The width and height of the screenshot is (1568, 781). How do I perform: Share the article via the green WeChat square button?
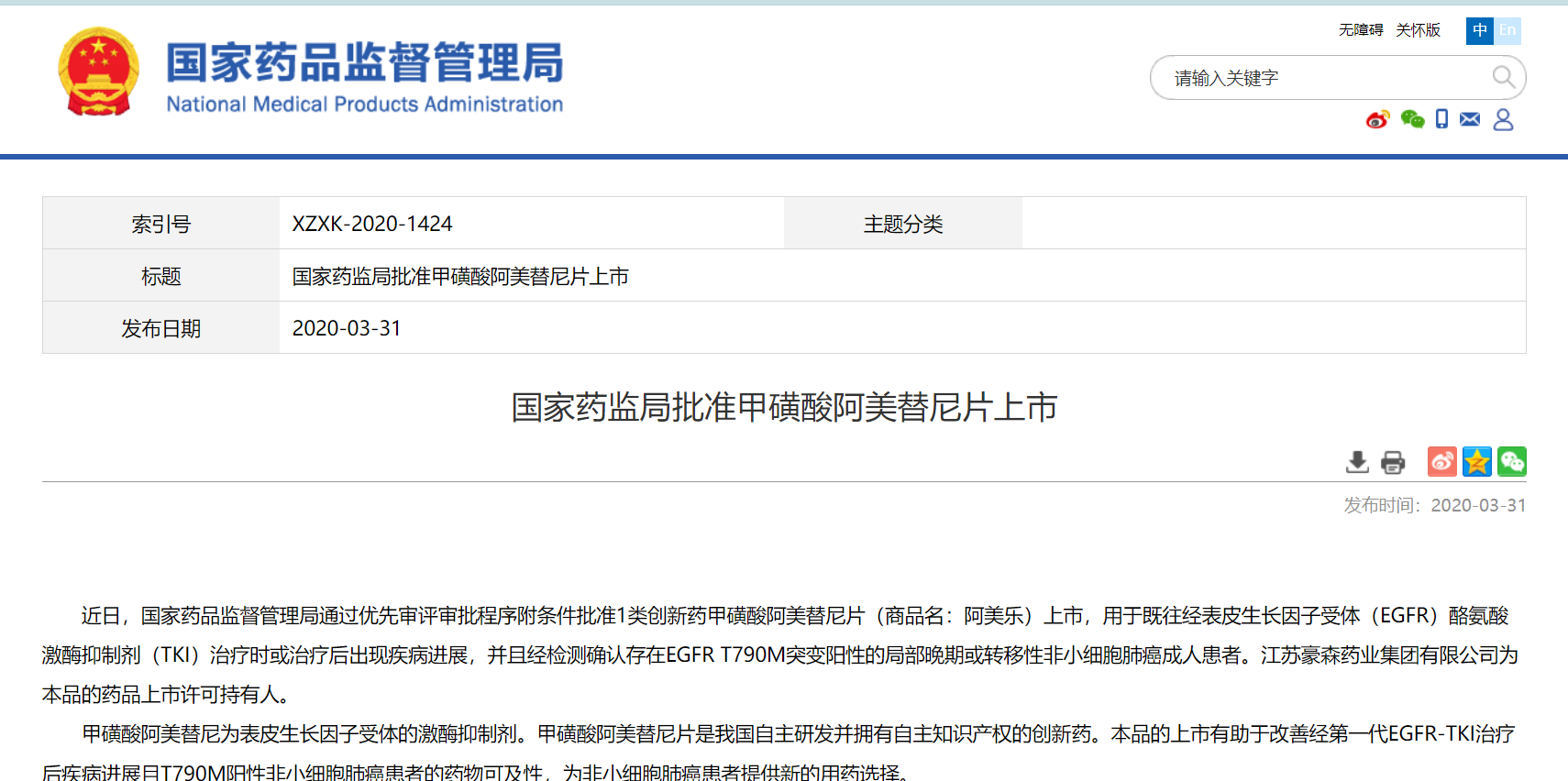pyautogui.click(x=1511, y=461)
